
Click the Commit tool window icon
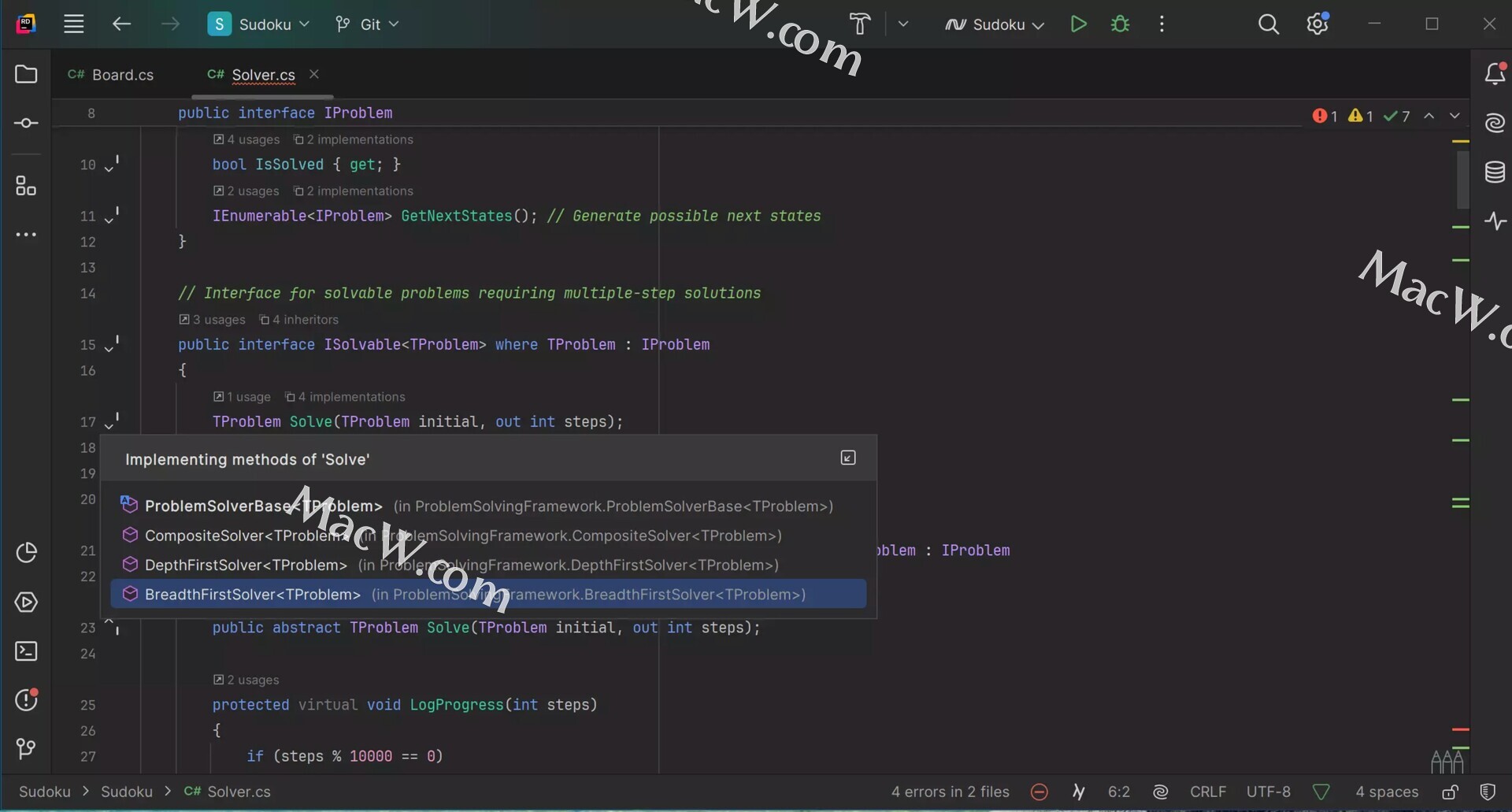[x=26, y=124]
